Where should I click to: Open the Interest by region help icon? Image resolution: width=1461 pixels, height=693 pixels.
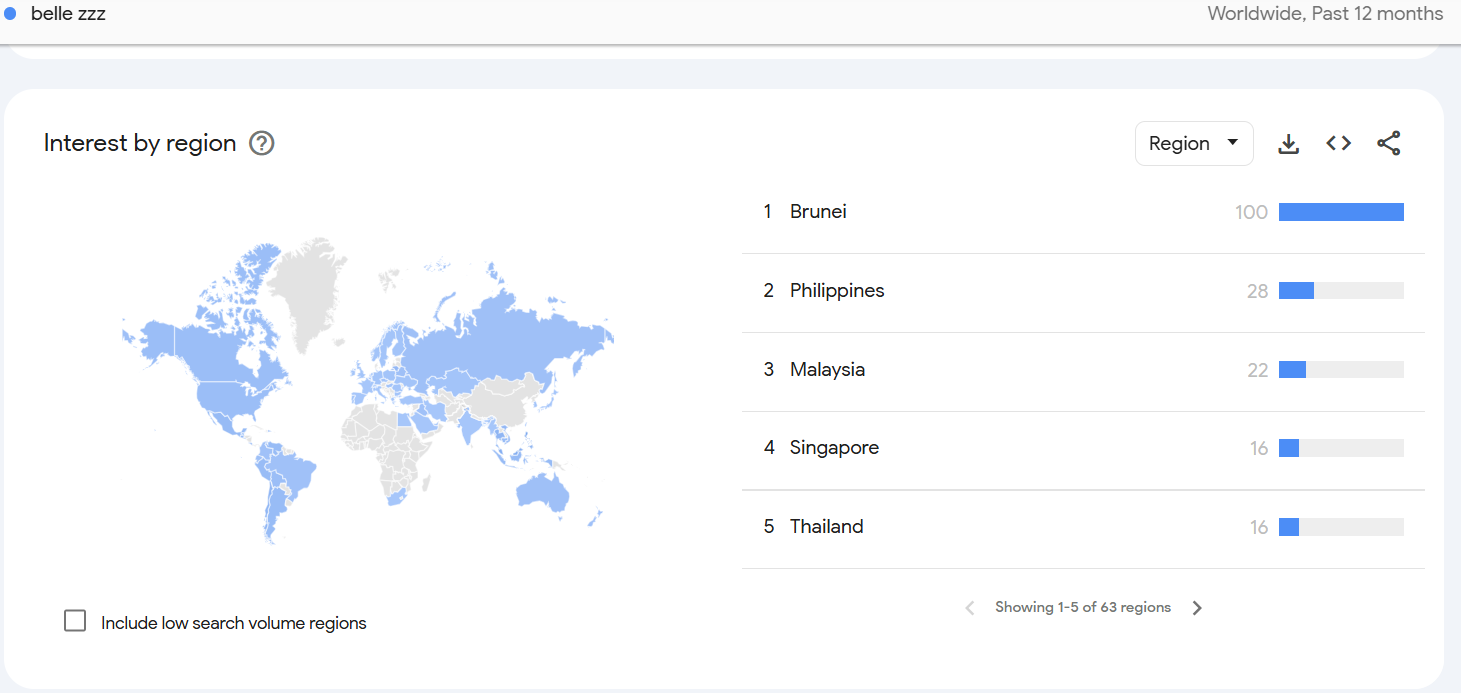pos(262,143)
